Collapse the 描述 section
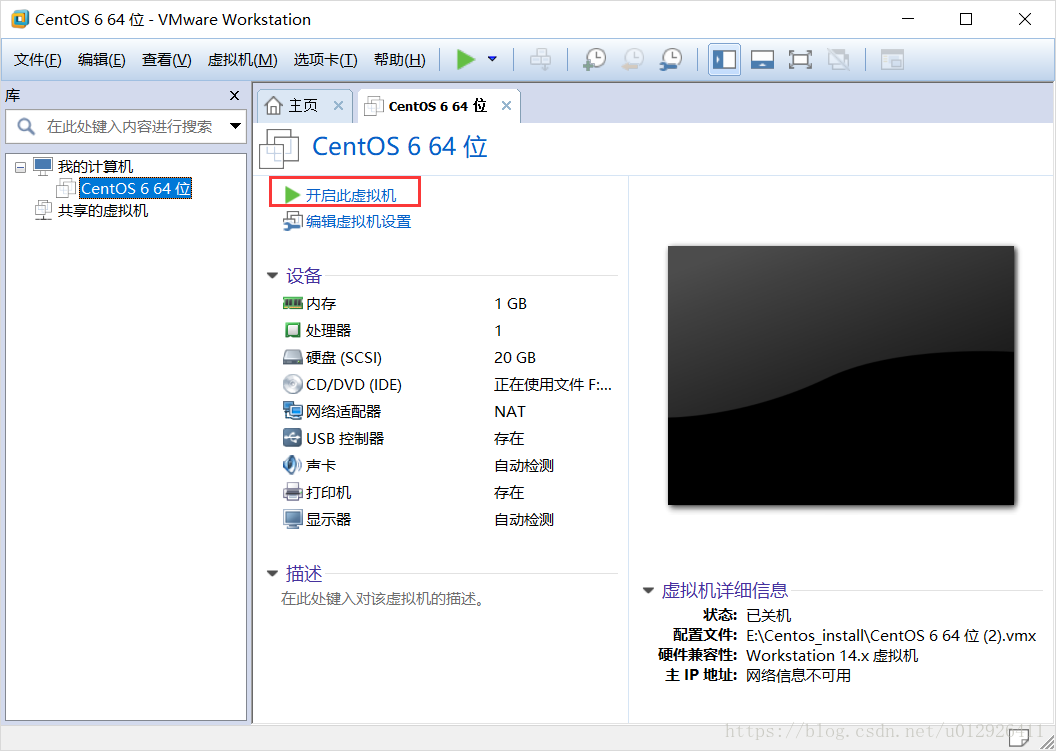This screenshot has width=1056, height=751. pyautogui.click(x=272, y=573)
